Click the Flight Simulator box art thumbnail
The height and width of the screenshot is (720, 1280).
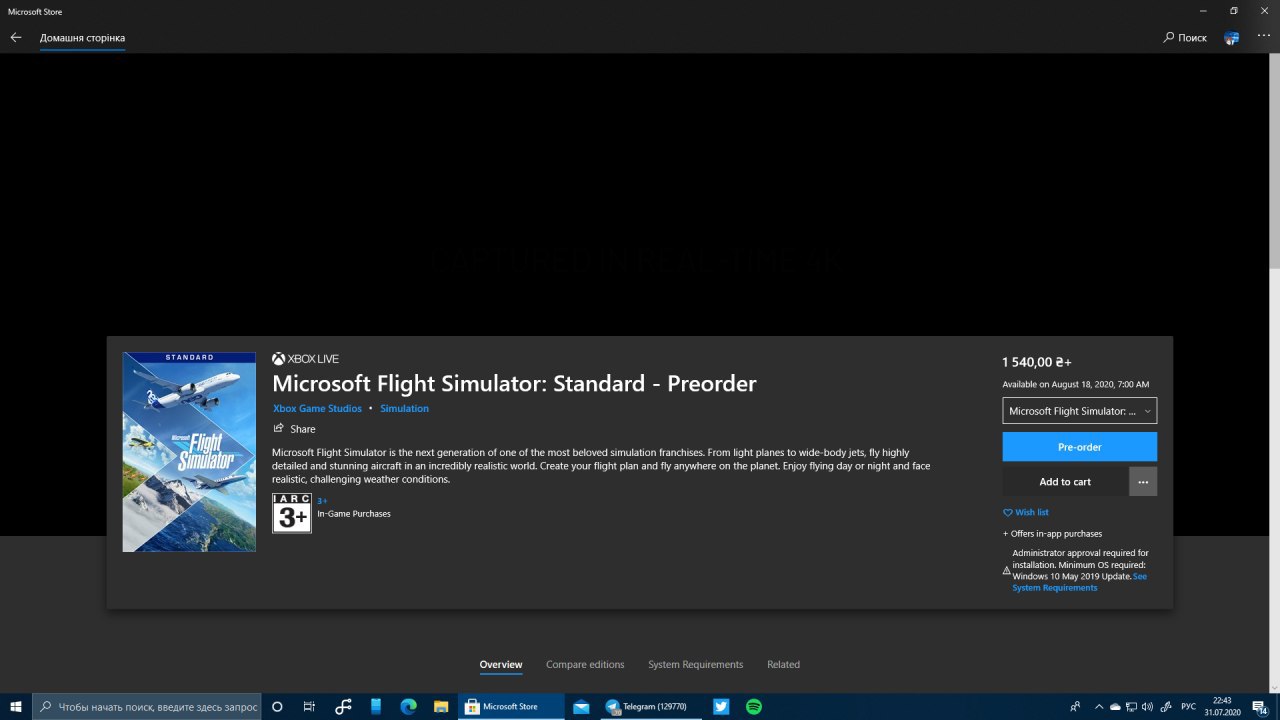pyautogui.click(x=189, y=452)
